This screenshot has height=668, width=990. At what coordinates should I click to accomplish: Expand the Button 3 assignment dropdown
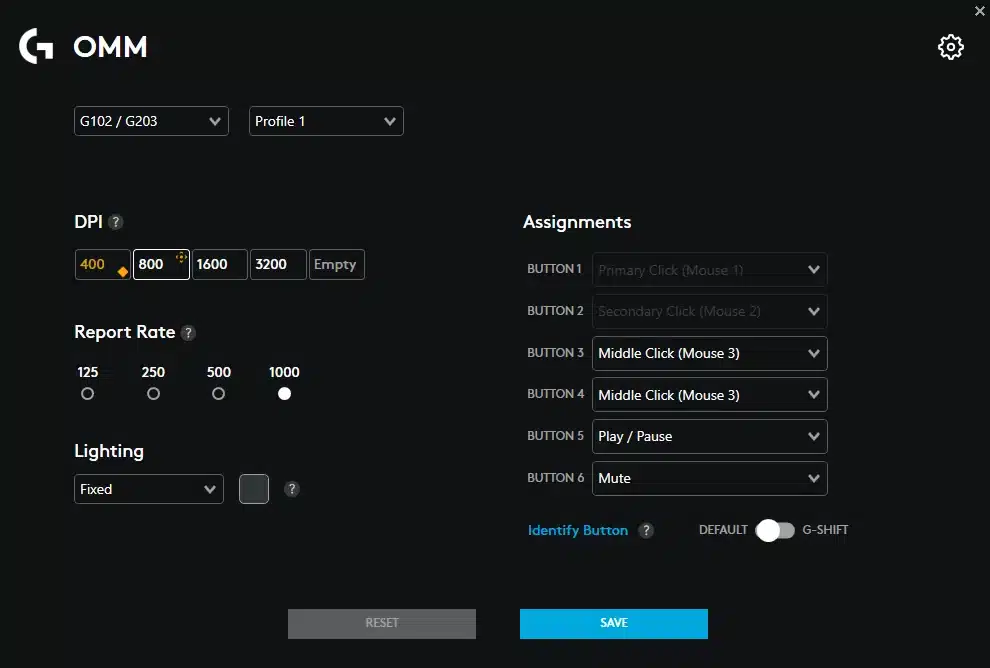click(710, 353)
